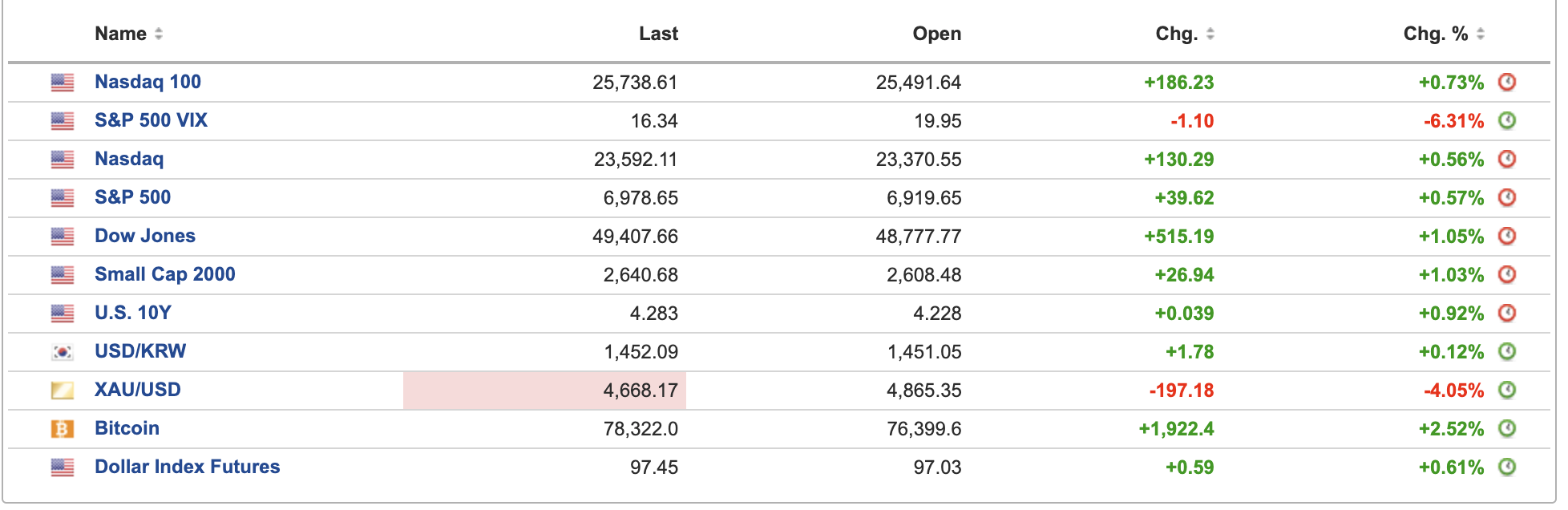This screenshot has width=1568, height=510.
Task: Sort by the Chg. column arrows
Action: pyautogui.click(x=1210, y=34)
